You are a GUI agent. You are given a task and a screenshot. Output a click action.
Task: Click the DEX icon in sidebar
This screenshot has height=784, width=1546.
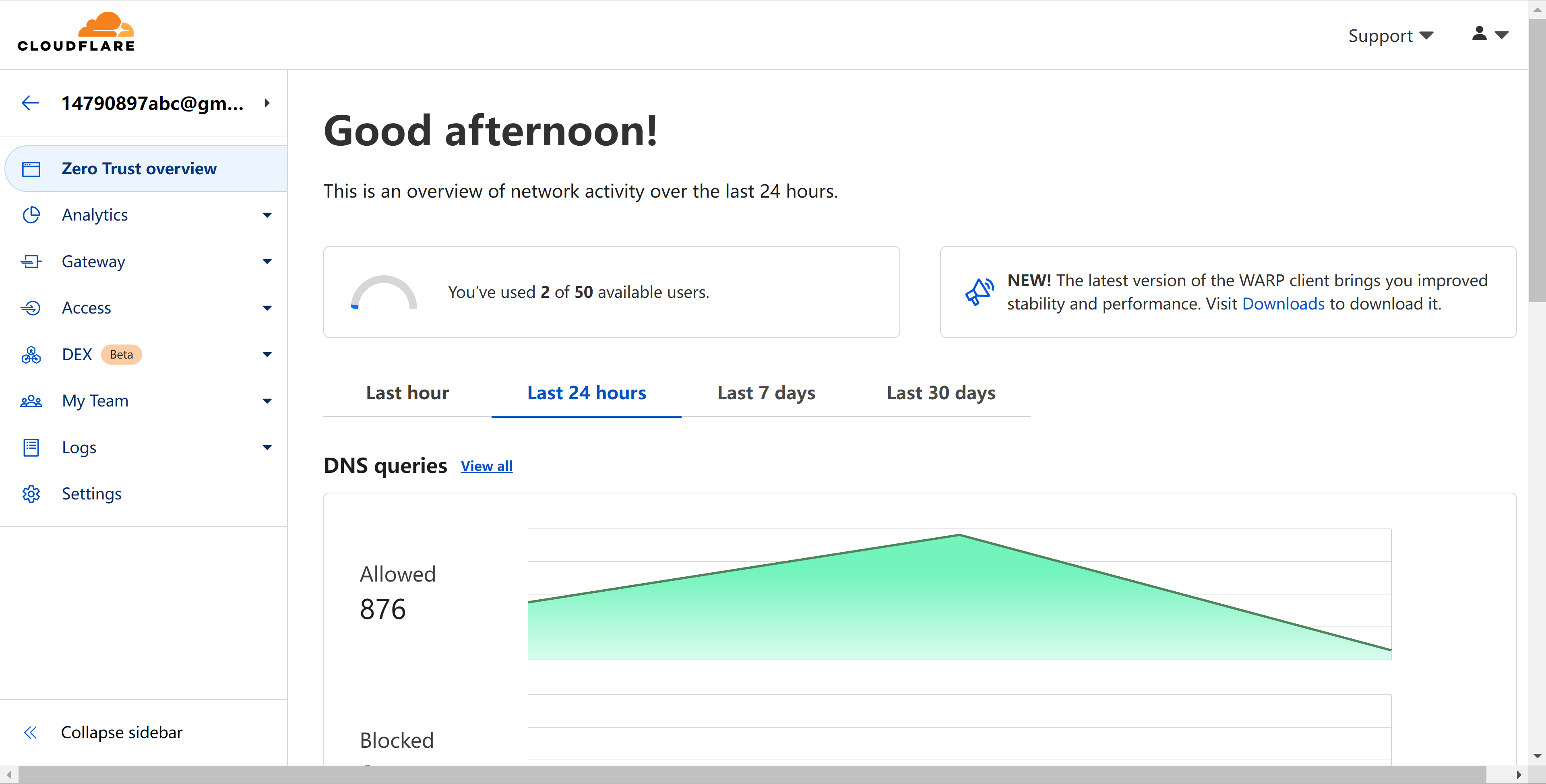tap(31, 355)
